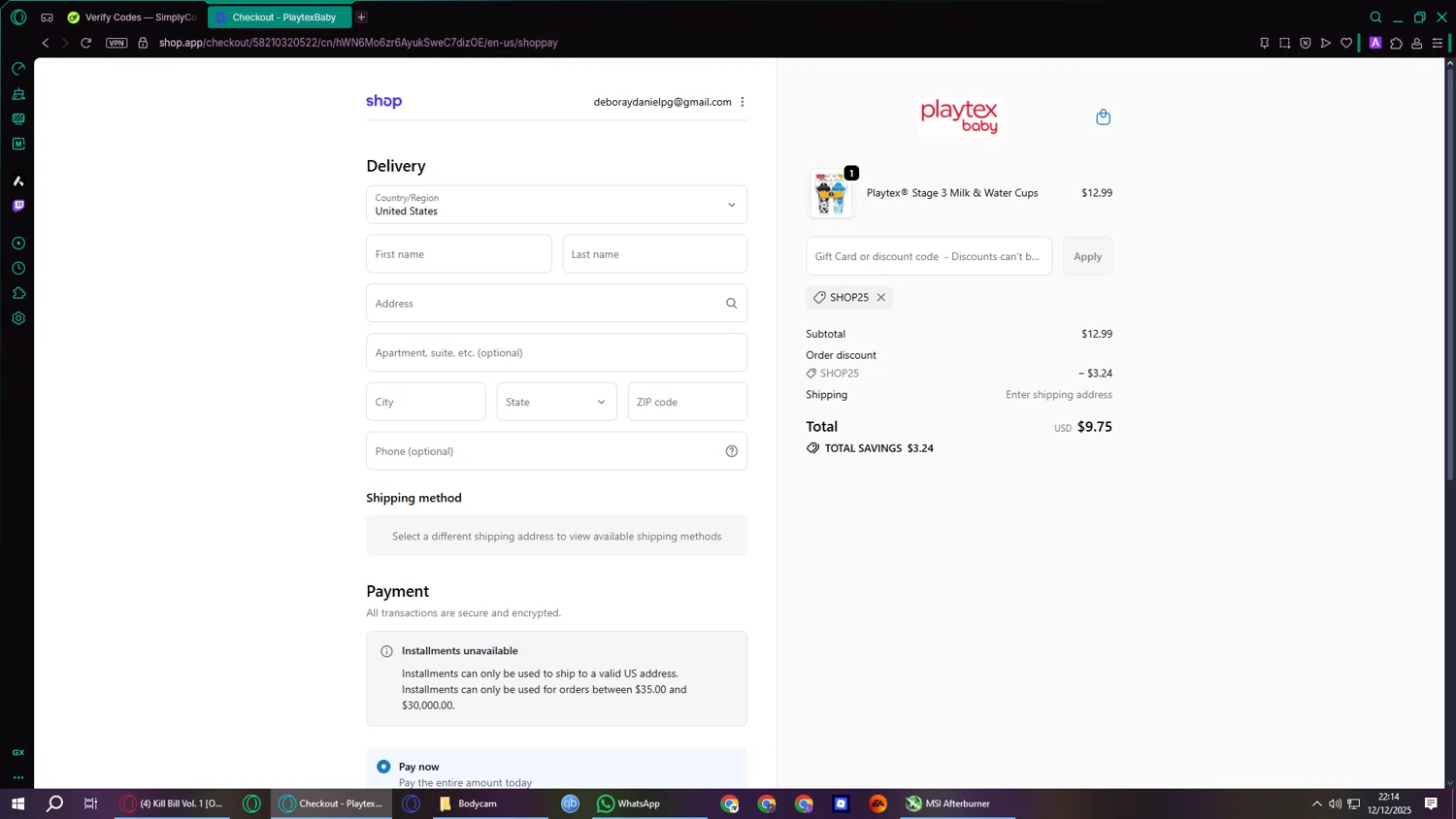Viewport: 1456px width, 819px height.
Task: Click the ZIP code field
Action: pyautogui.click(x=687, y=402)
